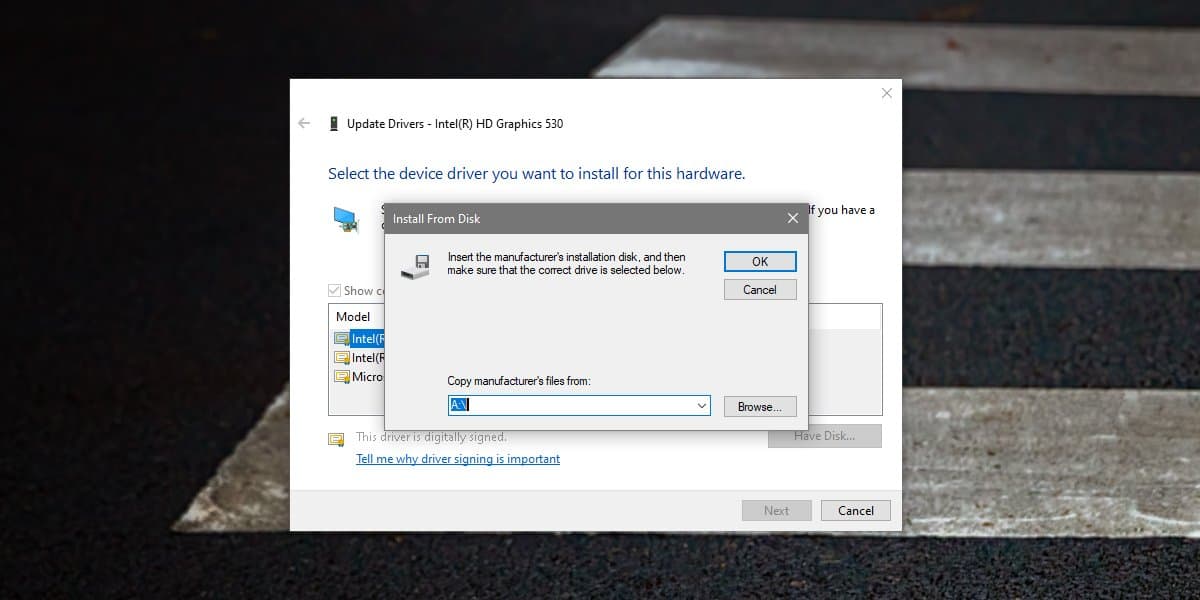Select the first Intel(R) driver model row

click(x=358, y=339)
